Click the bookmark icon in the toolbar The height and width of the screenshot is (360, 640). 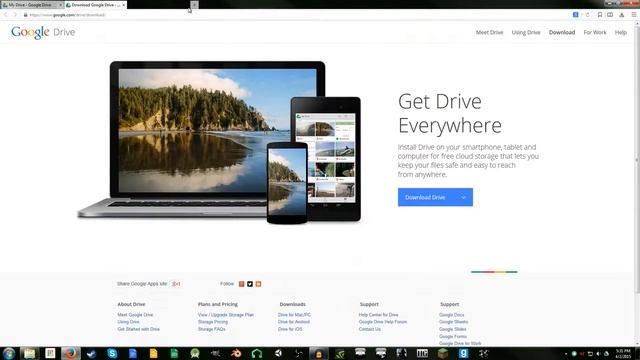point(600,15)
